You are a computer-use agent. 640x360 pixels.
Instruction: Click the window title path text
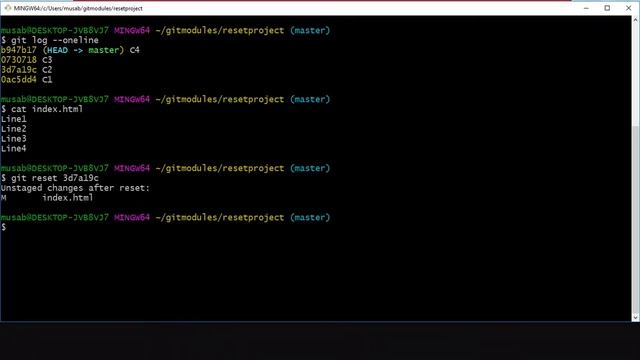[x=78, y=8]
